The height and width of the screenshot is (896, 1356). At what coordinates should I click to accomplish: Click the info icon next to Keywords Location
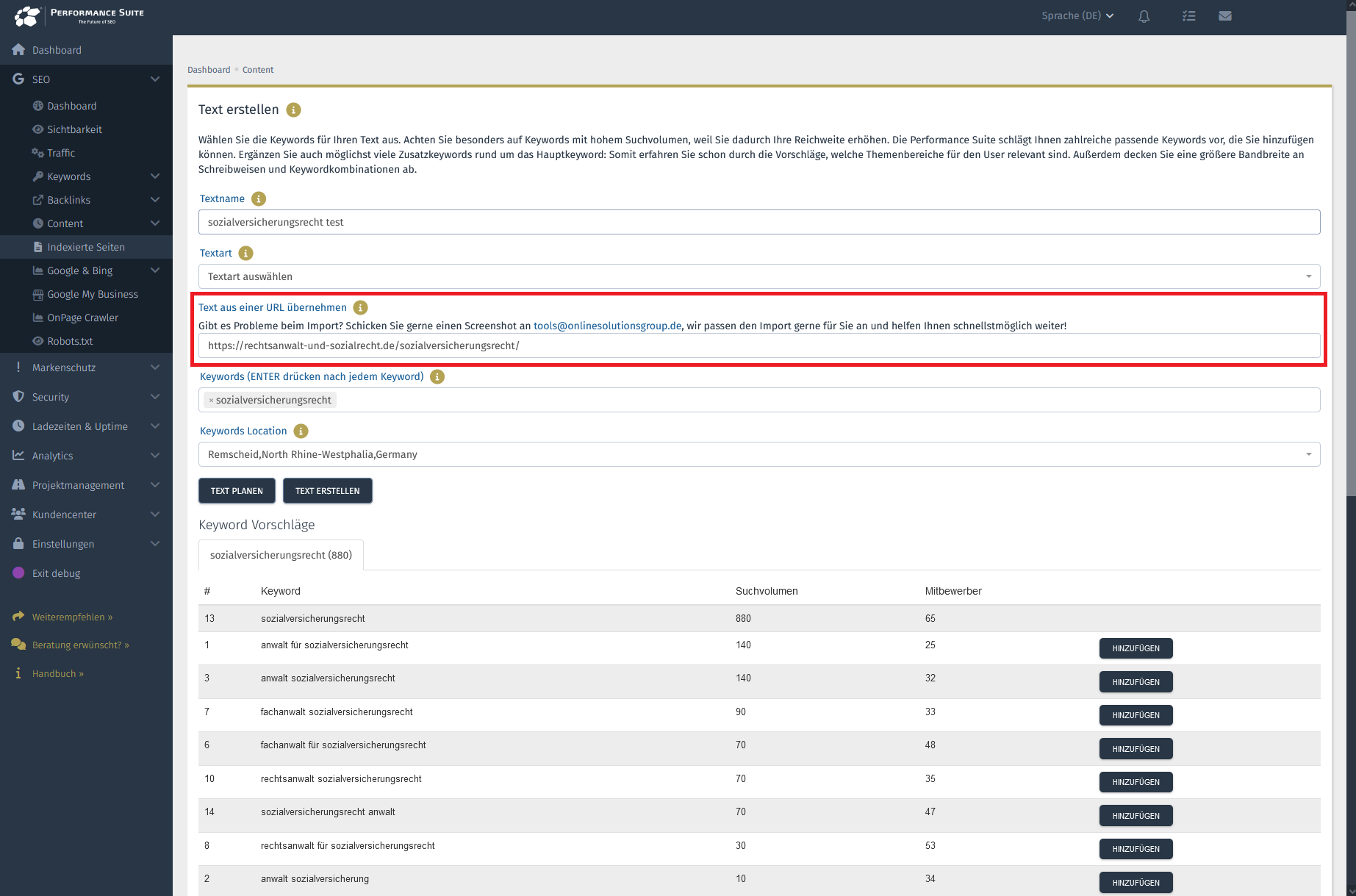[301, 431]
